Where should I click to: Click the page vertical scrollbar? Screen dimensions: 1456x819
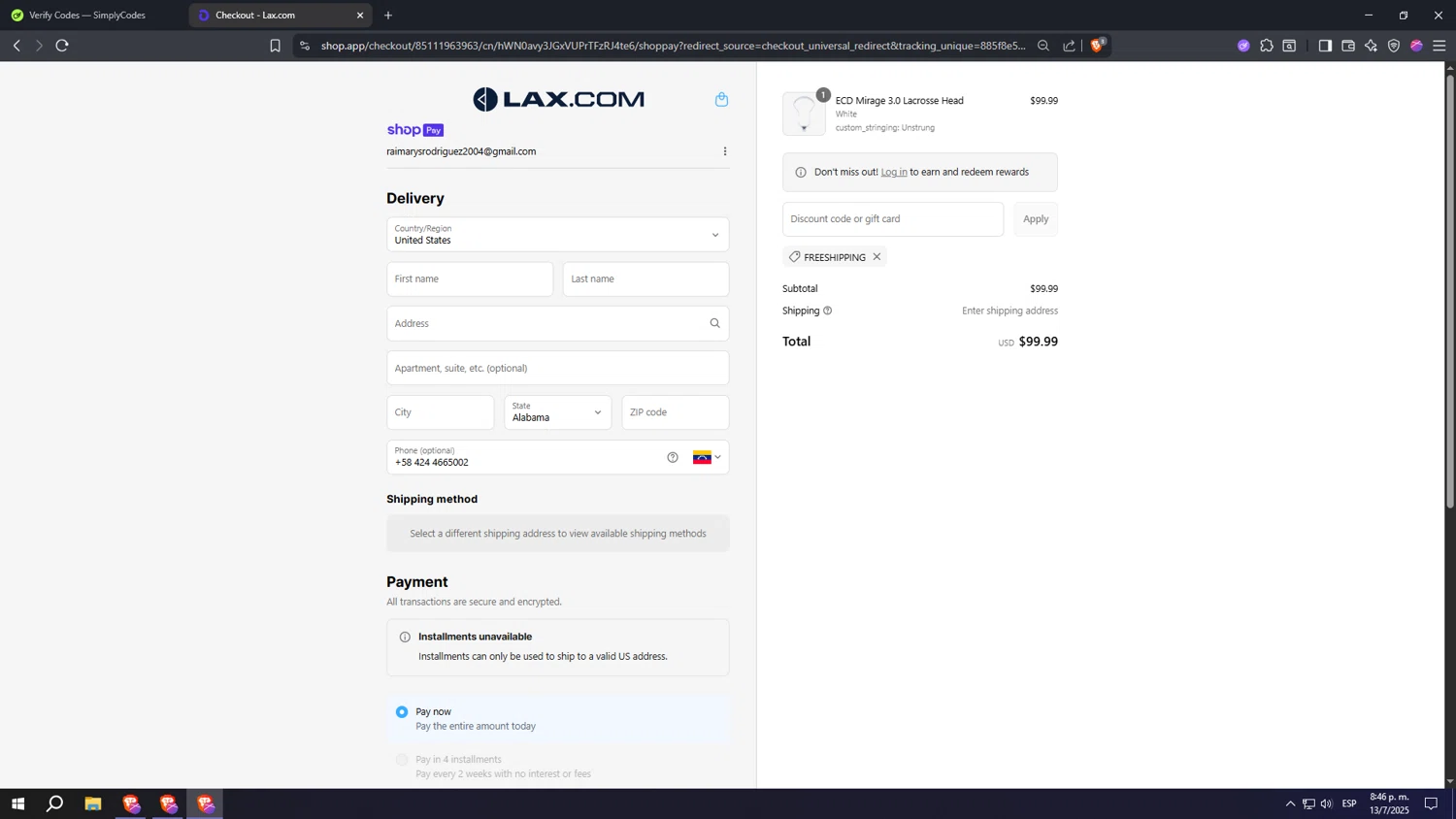point(1450,291)
